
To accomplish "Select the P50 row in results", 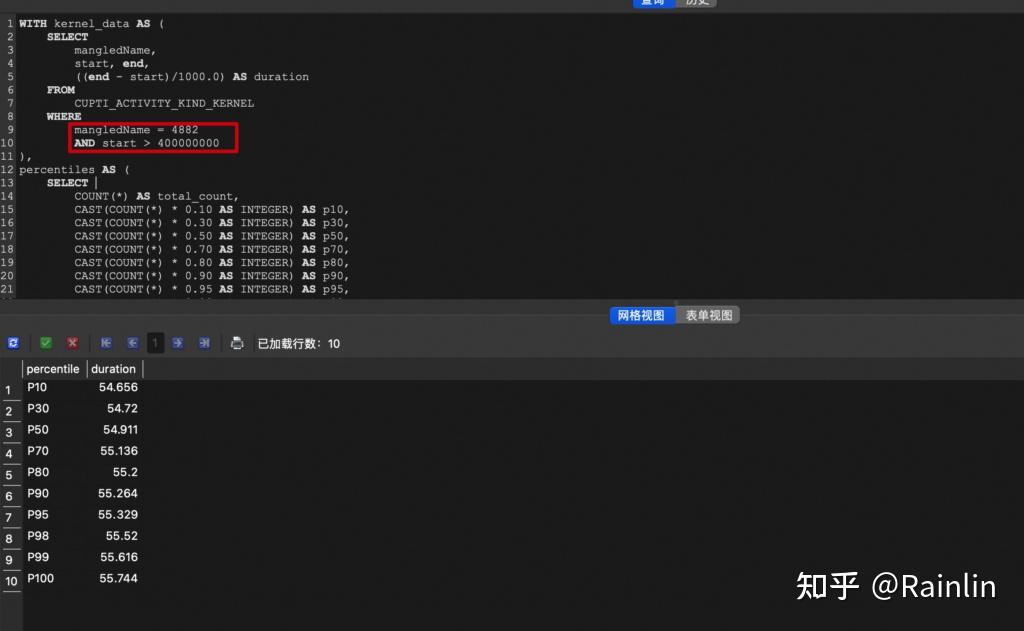I will (x=38, y=430).
